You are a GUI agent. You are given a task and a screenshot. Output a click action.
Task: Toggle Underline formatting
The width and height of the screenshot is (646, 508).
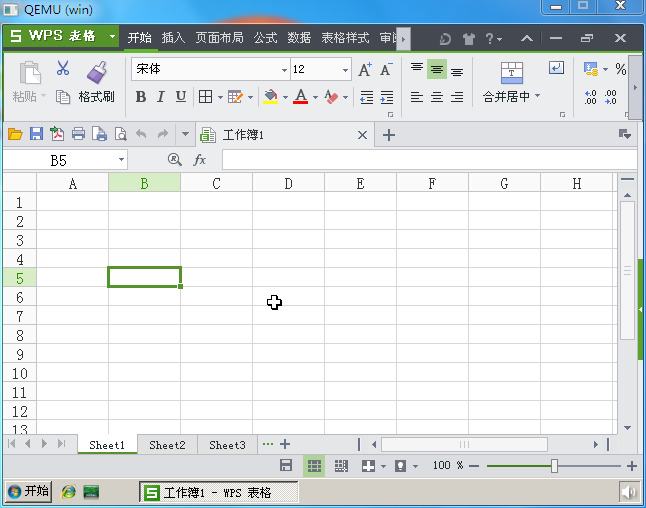(180, 97)
